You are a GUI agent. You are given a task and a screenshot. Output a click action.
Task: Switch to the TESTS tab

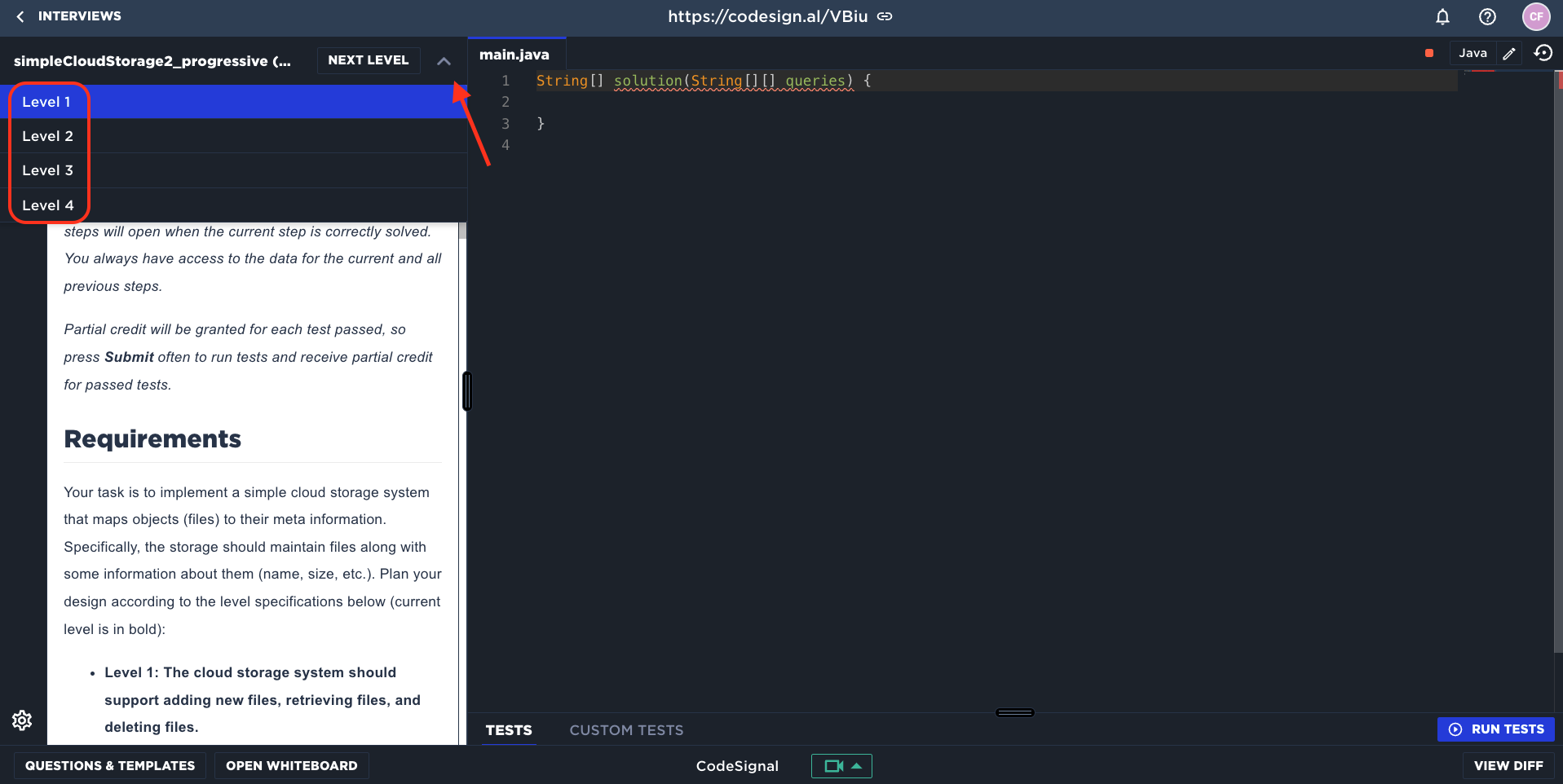click(509, 730)
